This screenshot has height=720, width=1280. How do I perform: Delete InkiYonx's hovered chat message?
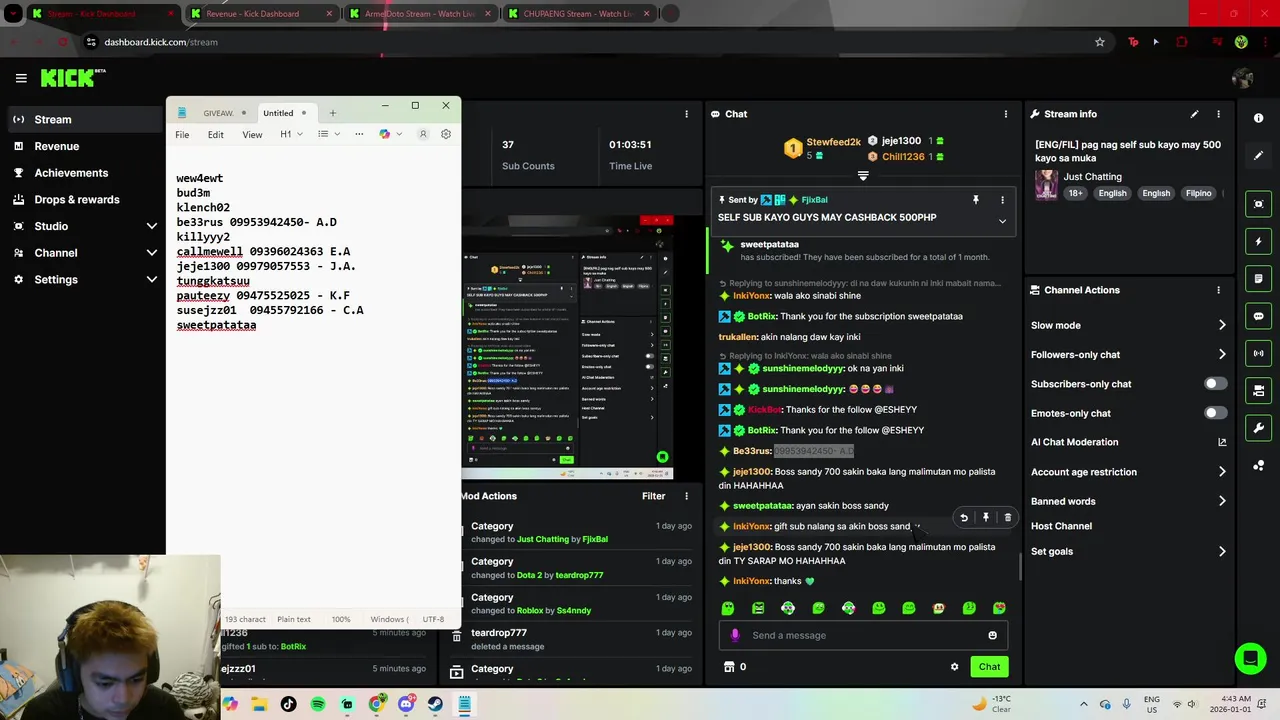coord(1007,518)
